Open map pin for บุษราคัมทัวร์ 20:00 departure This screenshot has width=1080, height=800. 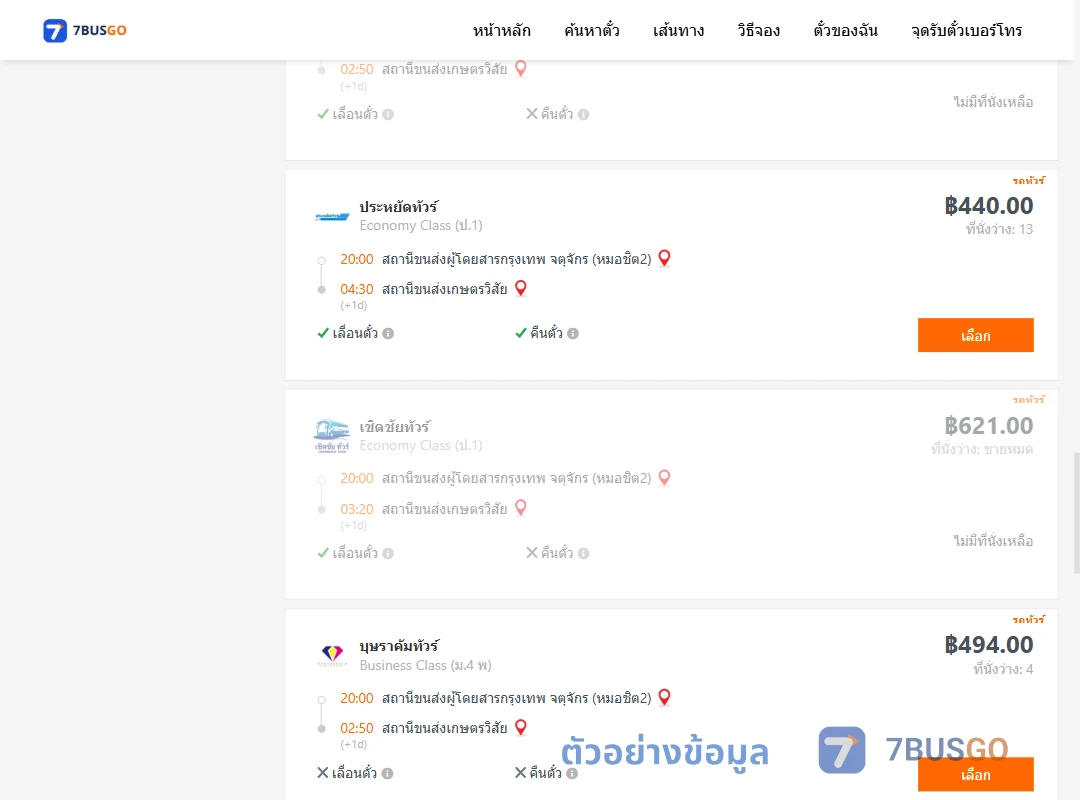664,697
